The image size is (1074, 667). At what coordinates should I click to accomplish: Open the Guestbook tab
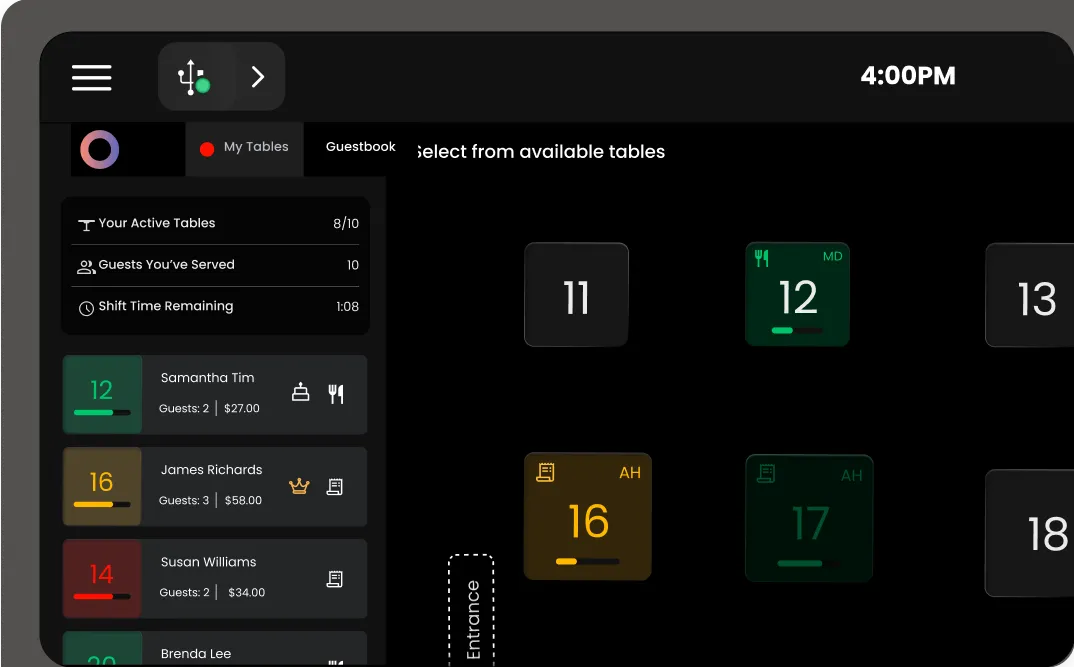point(360,147)
